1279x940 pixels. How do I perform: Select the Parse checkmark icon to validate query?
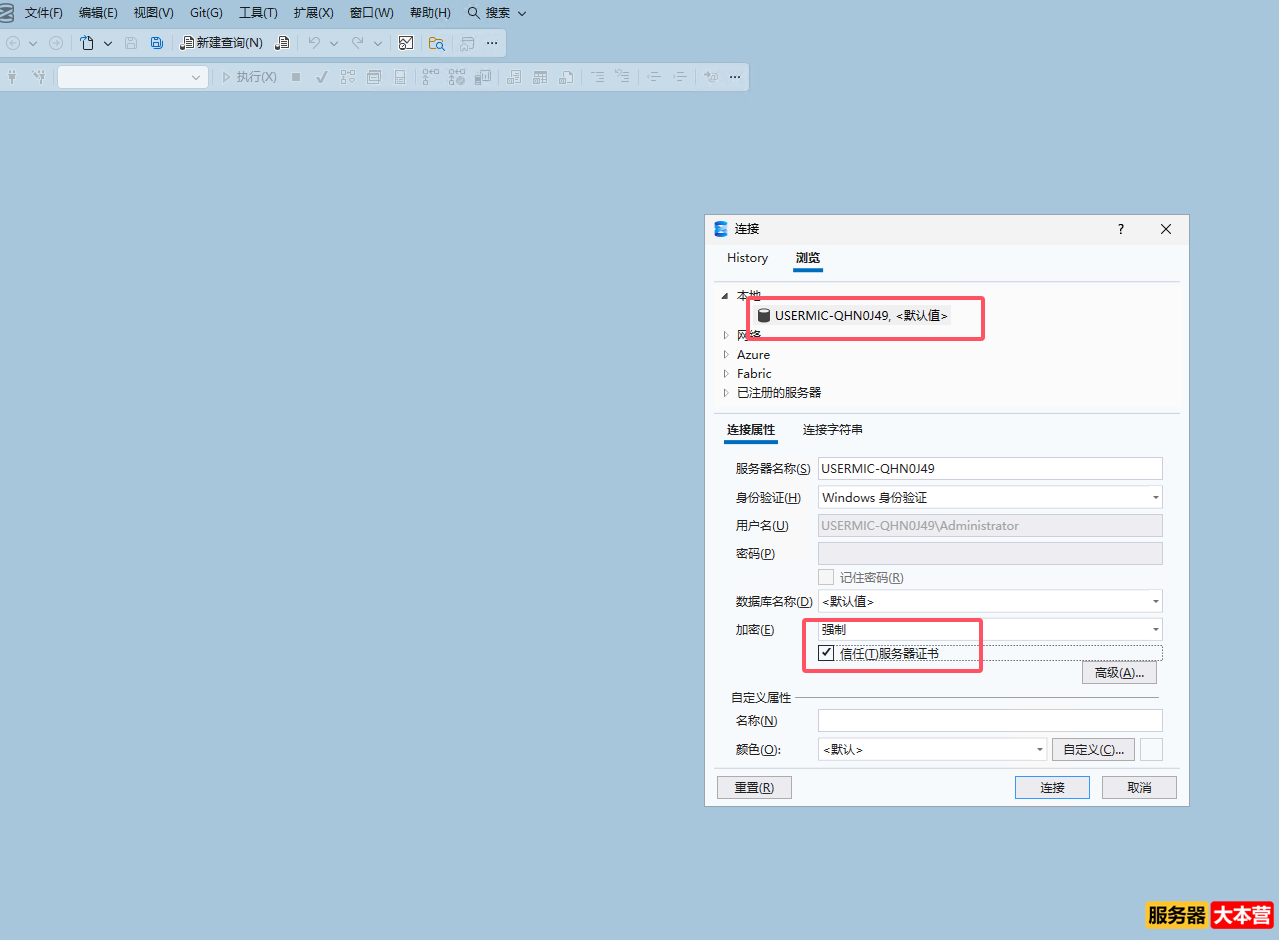[322, 76]
